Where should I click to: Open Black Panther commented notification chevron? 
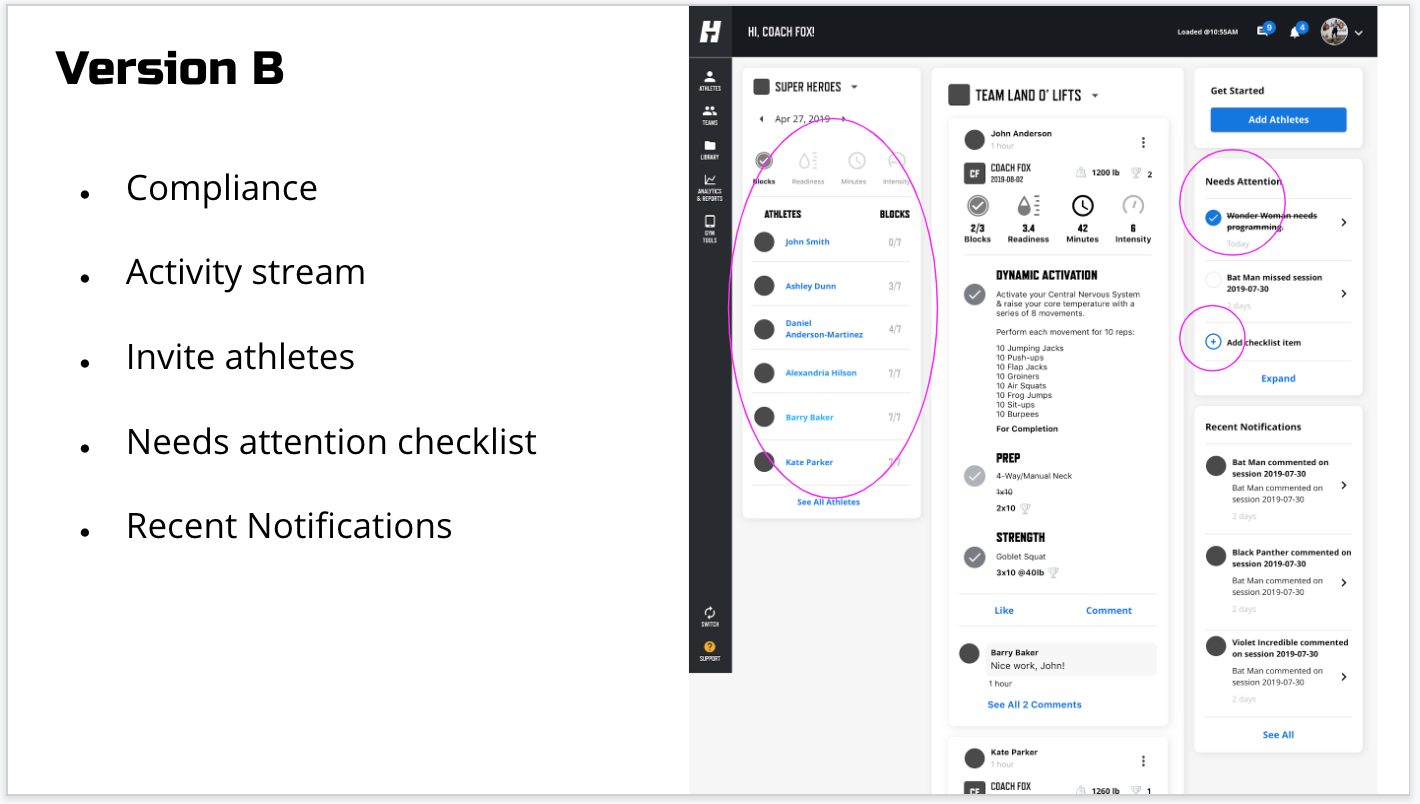tap(1344, 582)
